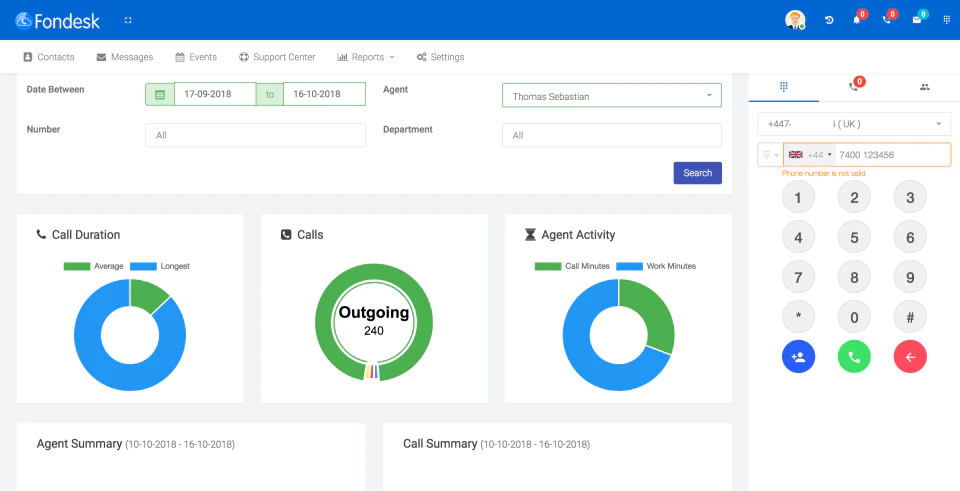Open the bell notifications icon

[857, 20]
